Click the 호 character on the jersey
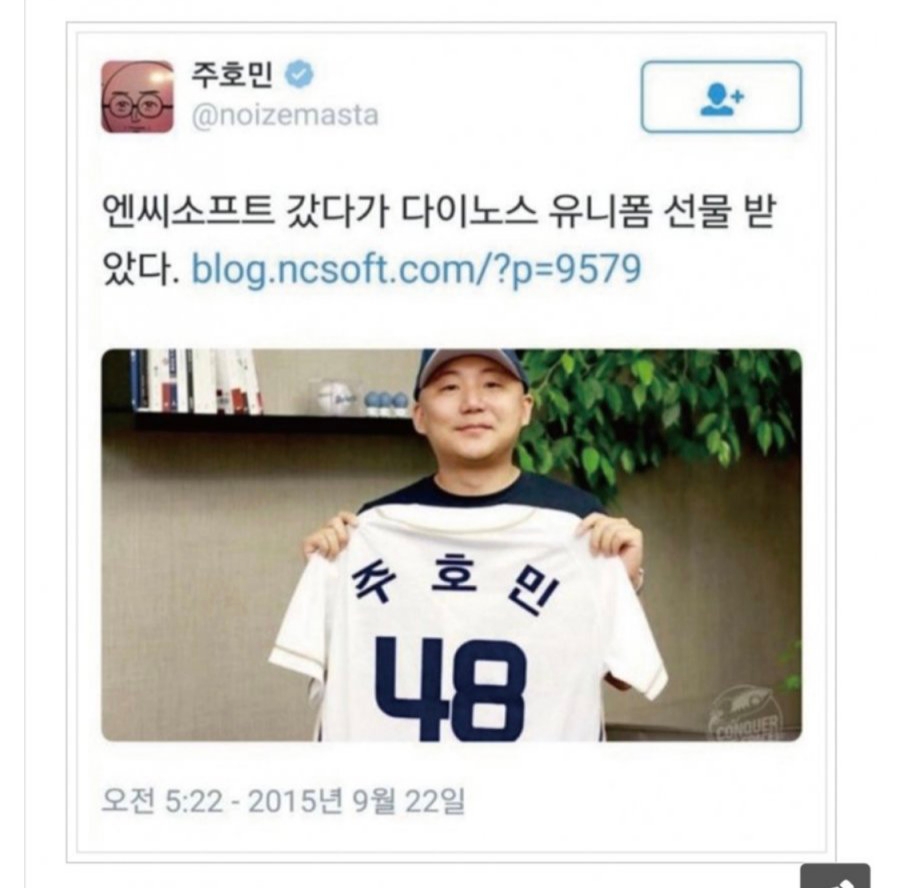900x888 pixels. point(453,574)
